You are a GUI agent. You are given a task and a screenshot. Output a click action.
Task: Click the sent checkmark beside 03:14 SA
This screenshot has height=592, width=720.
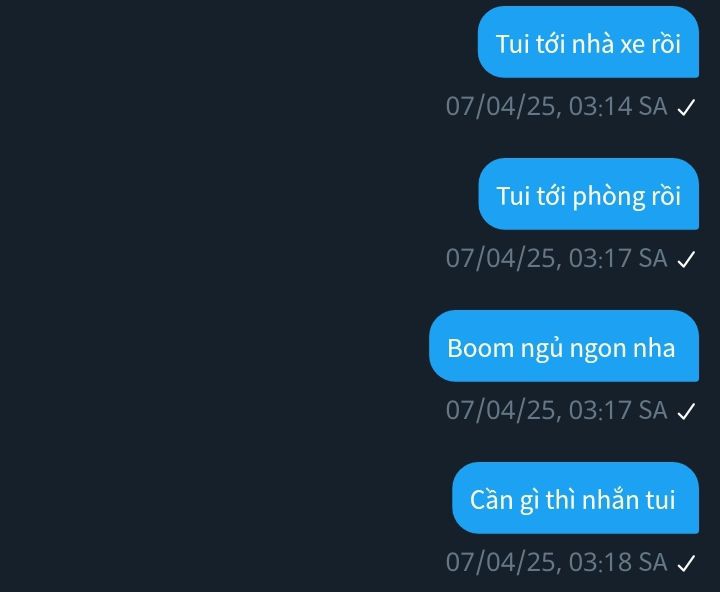(686, 108)
